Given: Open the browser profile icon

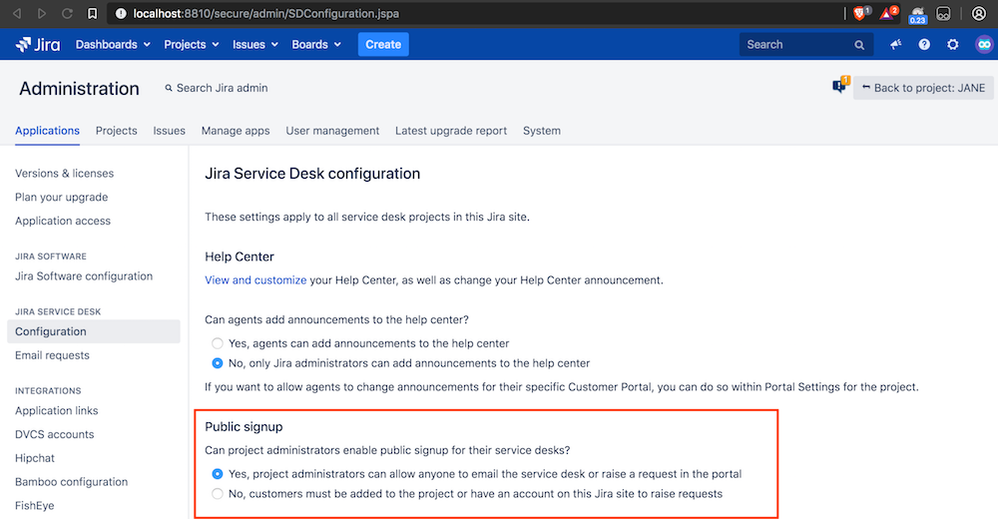Looking at the screenshot, I should pyautogui.click(x=979, y=13).
